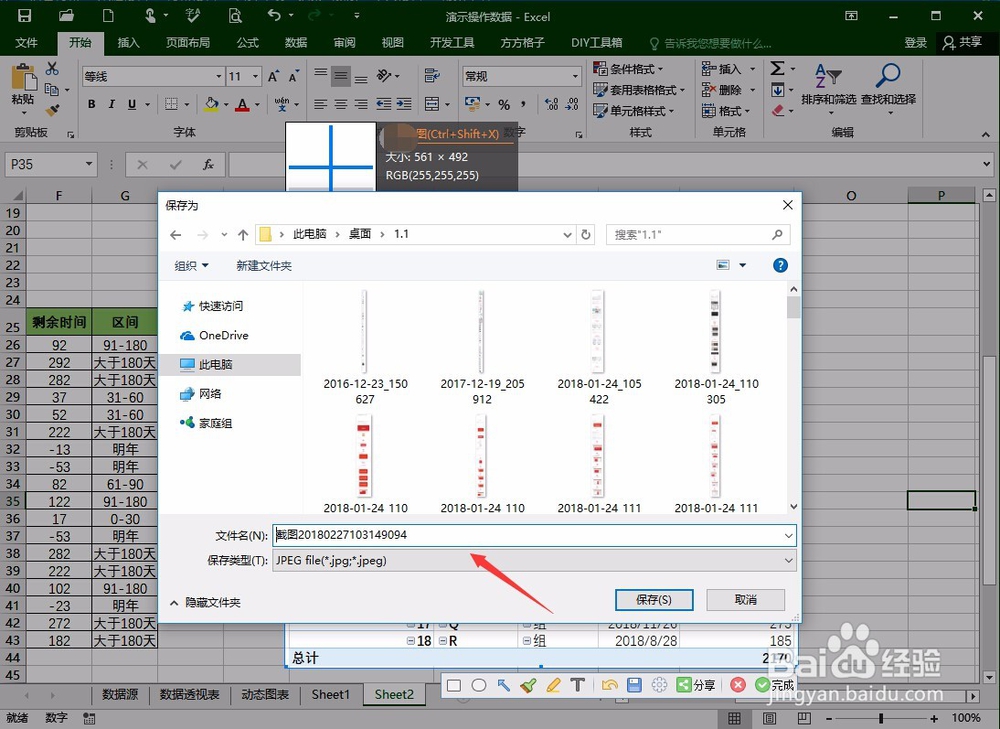Open the file name dropdown in Save As dialog
Image resolution: width=1000 pixels, height=729 pixels.
(x=789, y=535)
